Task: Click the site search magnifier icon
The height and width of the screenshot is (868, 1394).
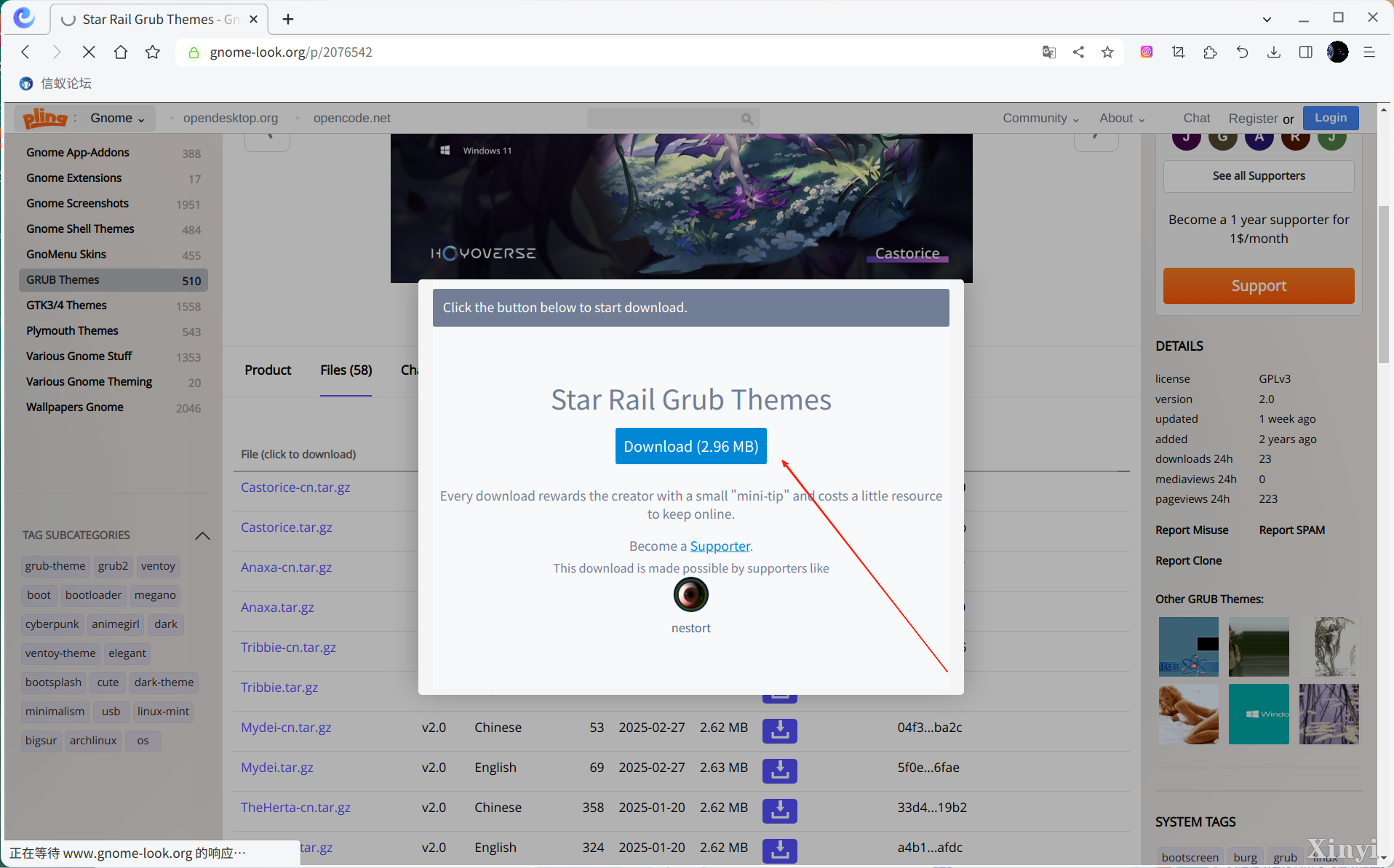Action: coord(747,119)
